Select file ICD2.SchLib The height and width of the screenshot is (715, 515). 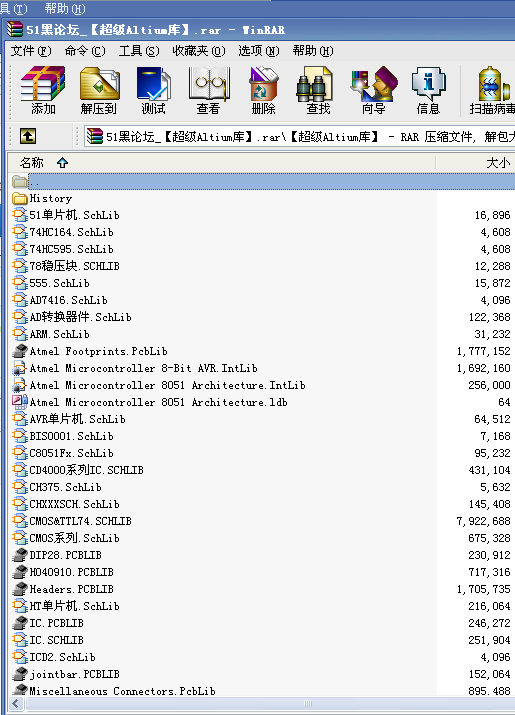click(62, 657)
